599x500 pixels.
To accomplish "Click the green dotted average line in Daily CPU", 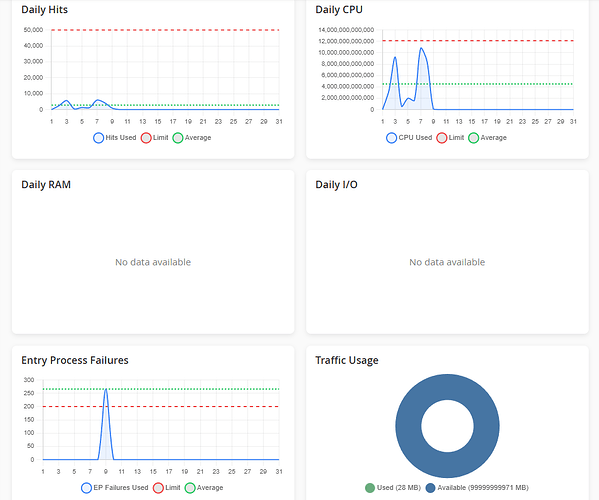I will pyautogui.click(x=478, y=84).
